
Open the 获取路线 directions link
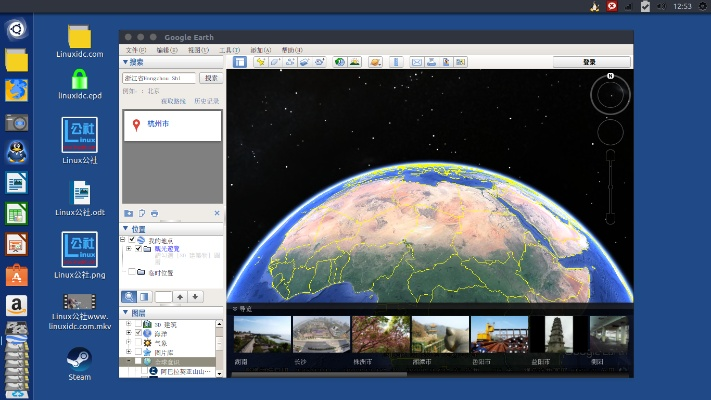pyautogui.click(x=173, y=101)
